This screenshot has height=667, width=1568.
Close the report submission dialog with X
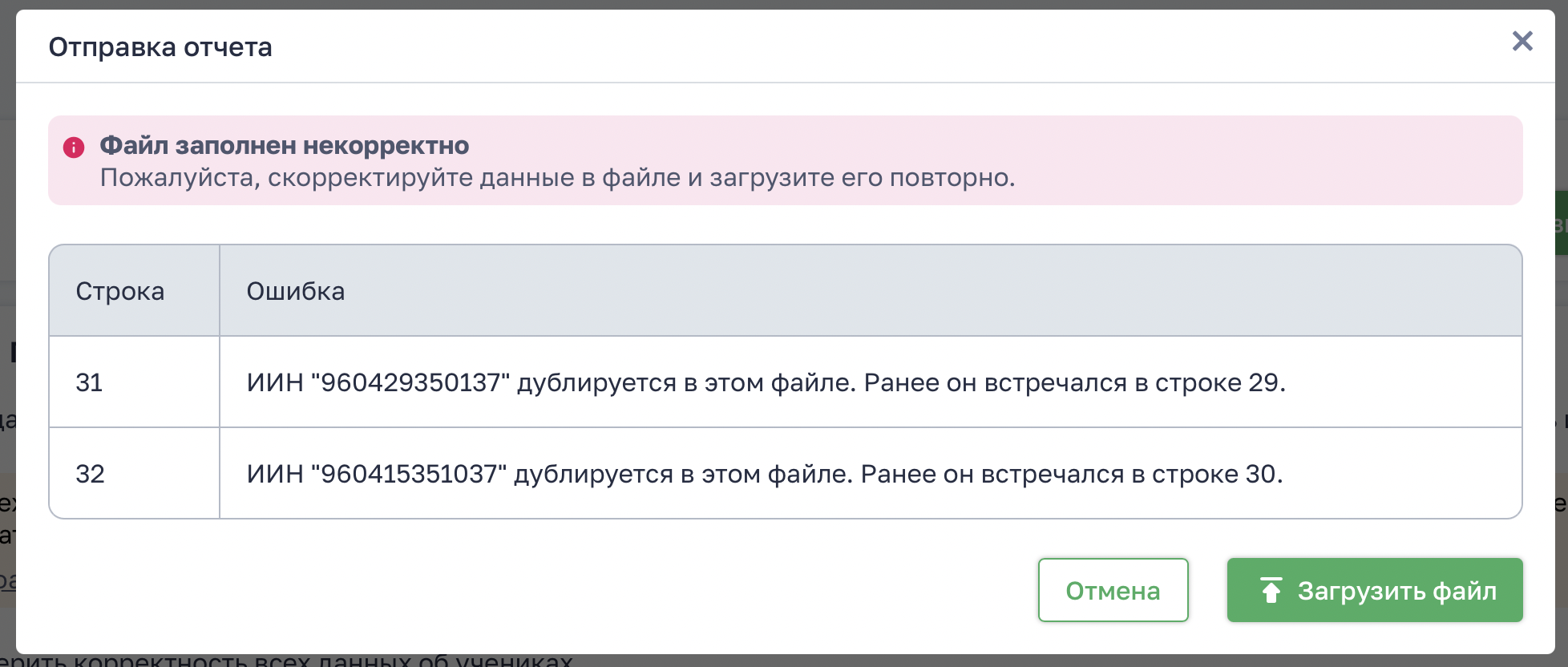1522,41
